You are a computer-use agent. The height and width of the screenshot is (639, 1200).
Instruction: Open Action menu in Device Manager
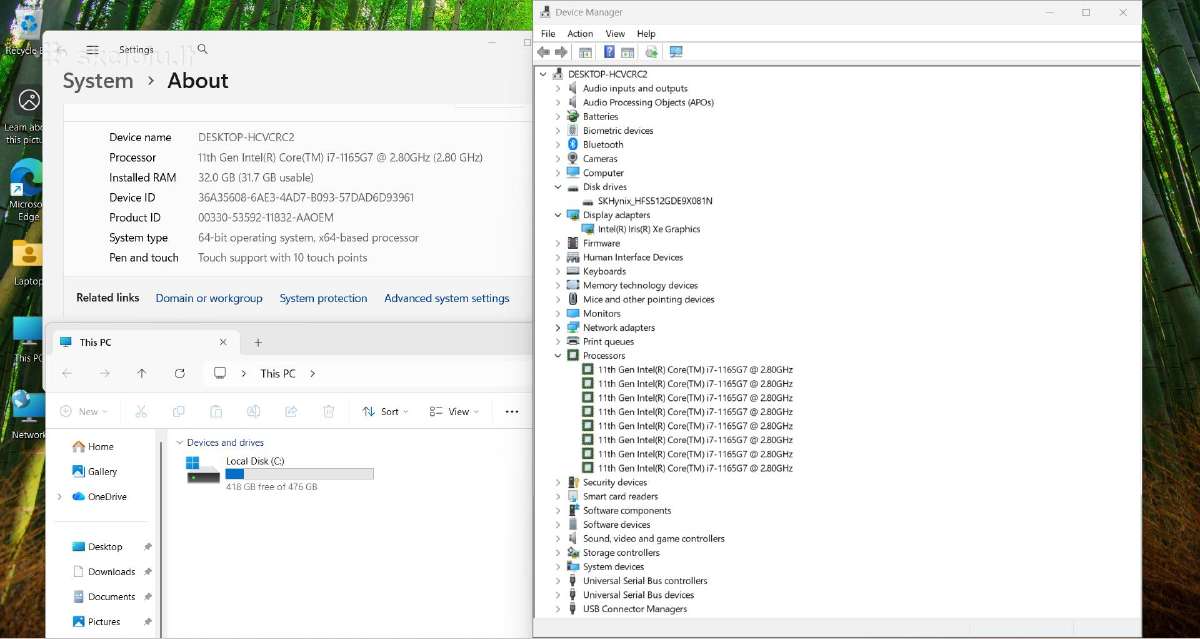pos(580,33)
